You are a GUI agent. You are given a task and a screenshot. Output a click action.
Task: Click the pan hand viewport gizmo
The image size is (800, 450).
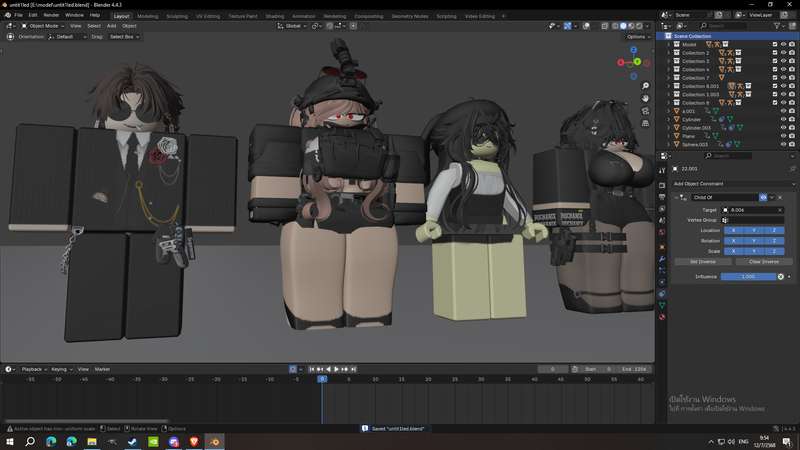[x=645, y=98]
